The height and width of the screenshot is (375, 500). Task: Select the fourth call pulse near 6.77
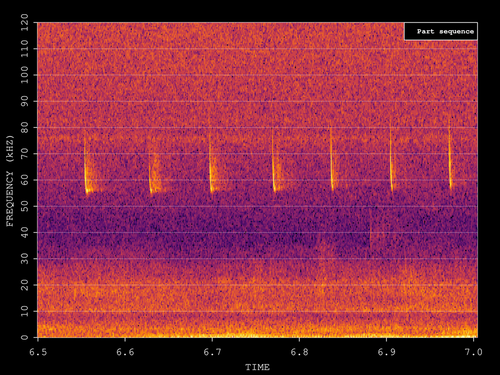click(x=275, y=162)
